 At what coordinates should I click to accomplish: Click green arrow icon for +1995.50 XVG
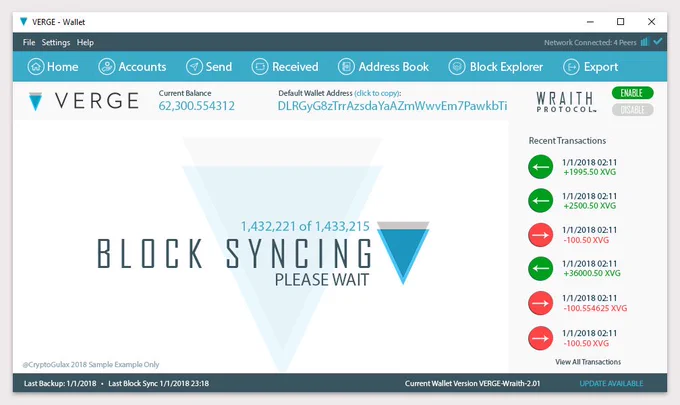coord(540,167)
